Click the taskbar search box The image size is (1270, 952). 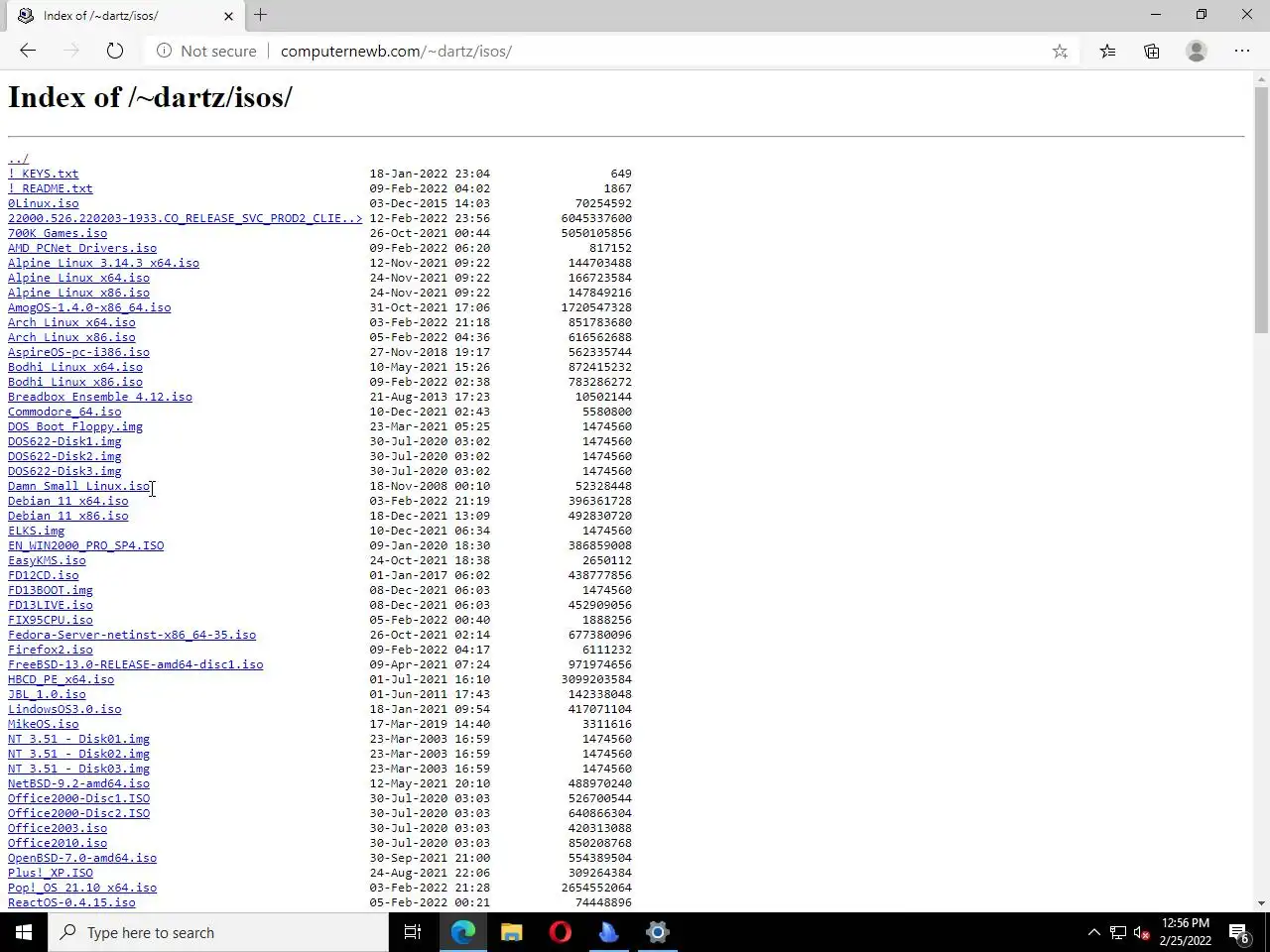click(x=218, y=932)
